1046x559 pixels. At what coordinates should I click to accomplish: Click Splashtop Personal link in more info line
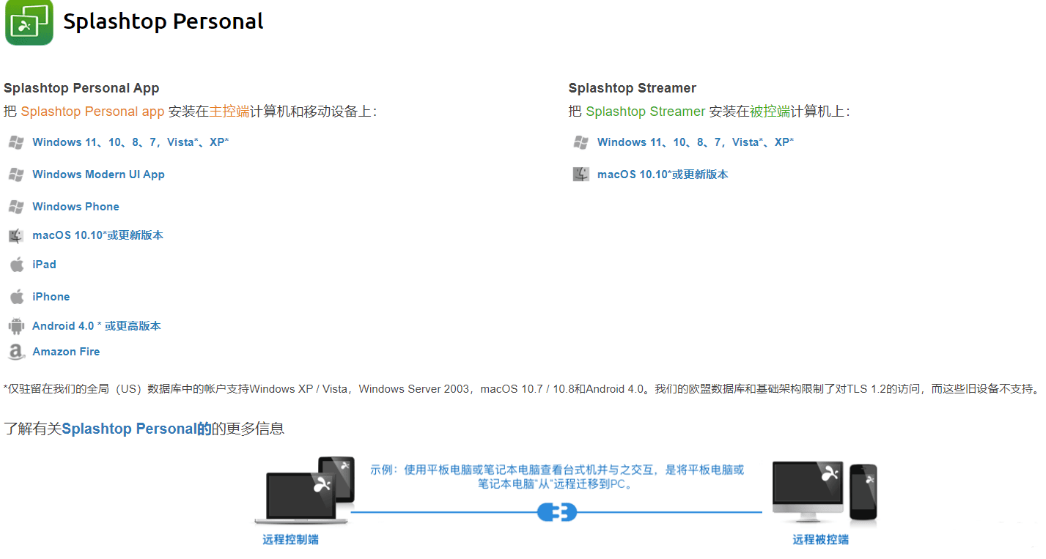(x=128, y=429)
